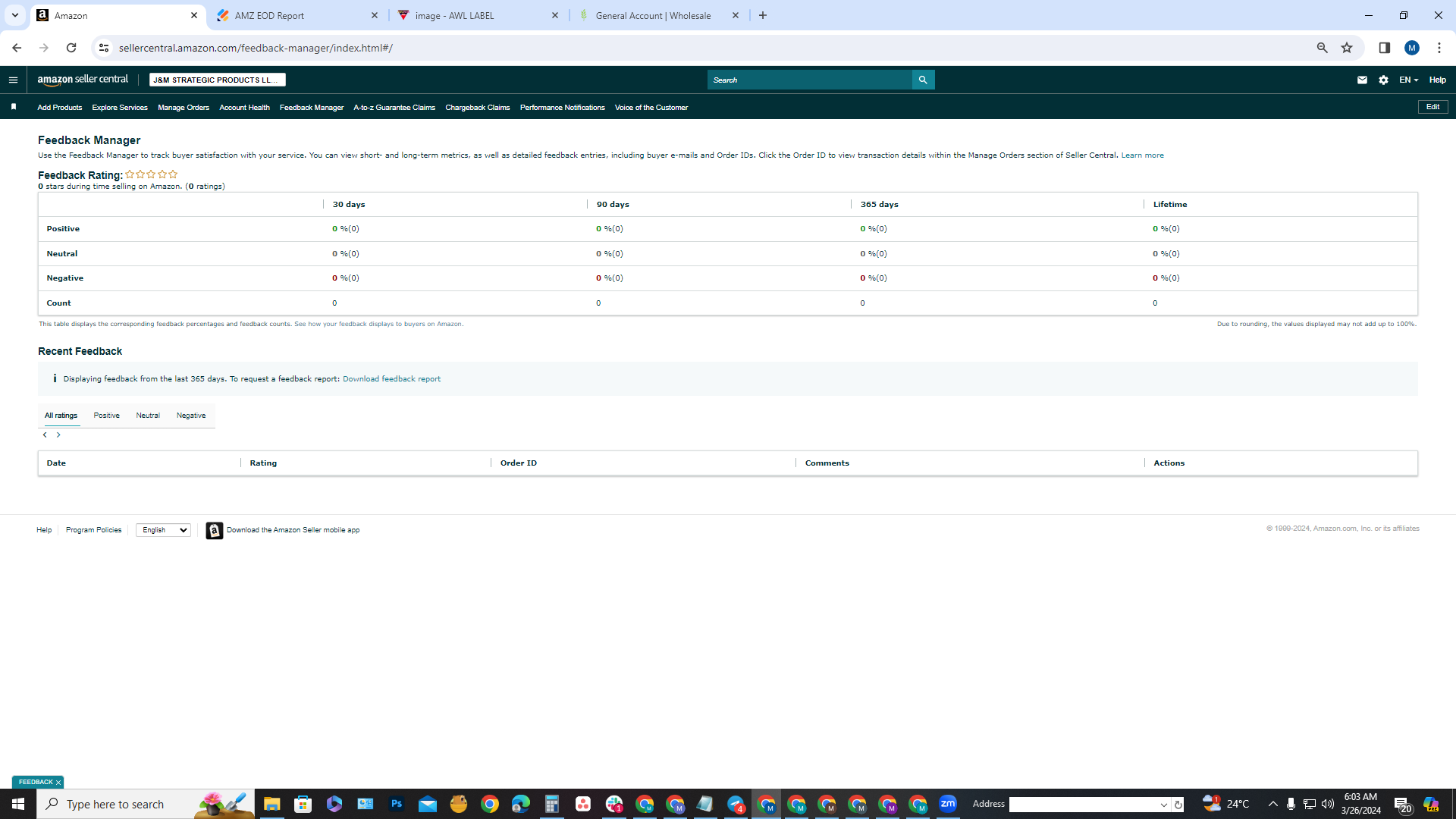Click Program Policies in the footer
The height and width of the screenshot is (819, 1456).
click(x=93, y=530)
